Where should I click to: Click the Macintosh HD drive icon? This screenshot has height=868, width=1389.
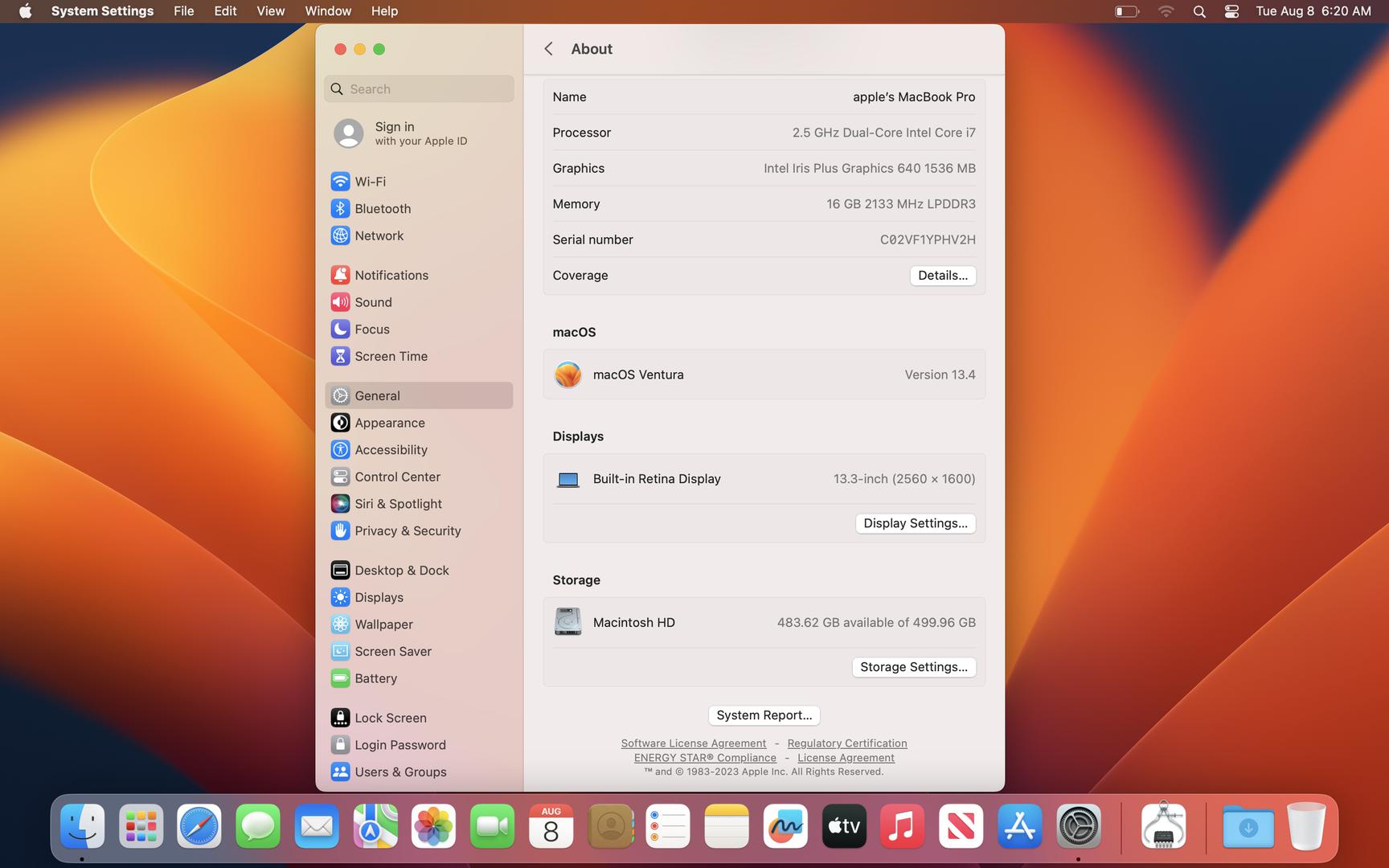coord(567,622)
